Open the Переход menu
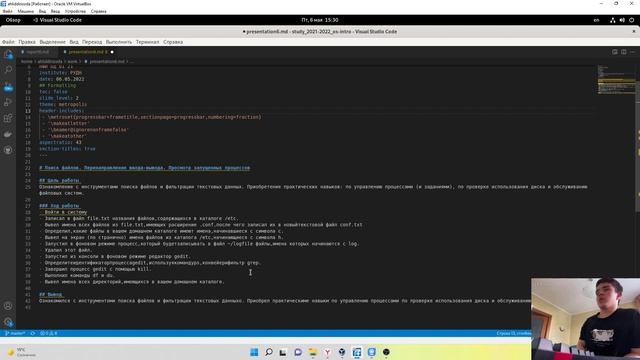The width and height of the screenshot is (640, 360). pos(92,42)
